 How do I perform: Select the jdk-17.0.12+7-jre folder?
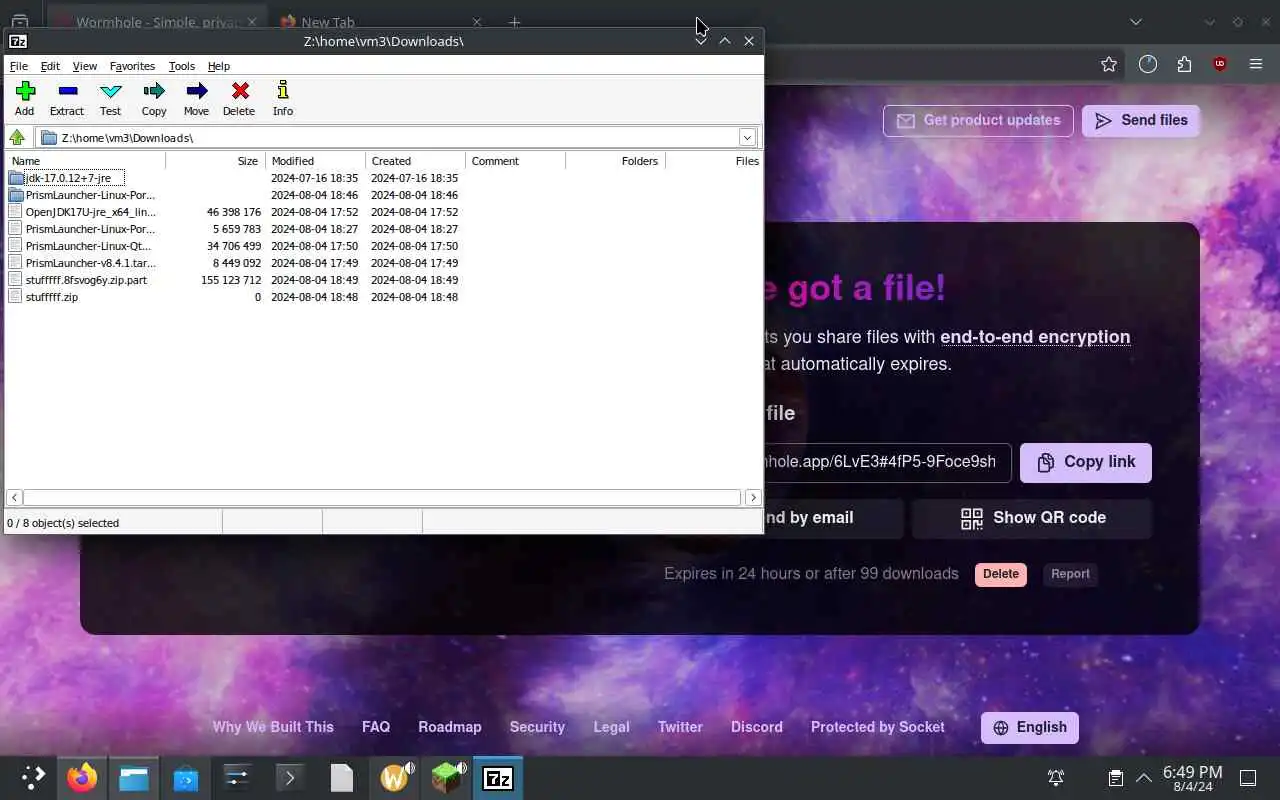(68, 178)
